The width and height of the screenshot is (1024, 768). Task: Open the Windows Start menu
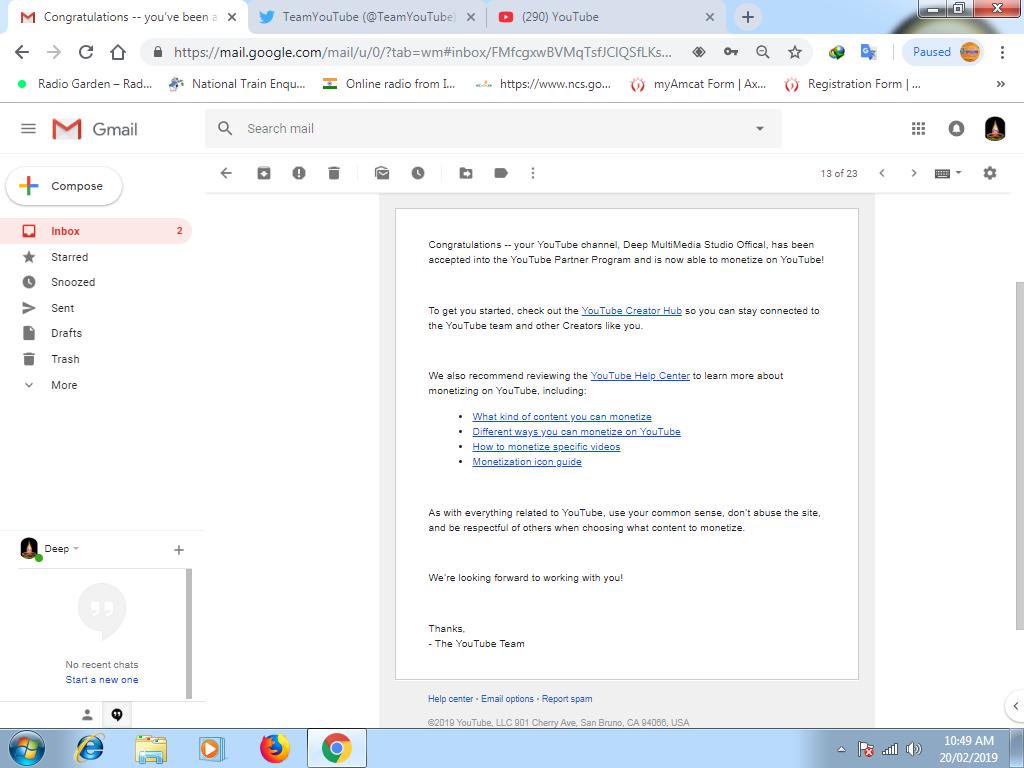(27, 748)
